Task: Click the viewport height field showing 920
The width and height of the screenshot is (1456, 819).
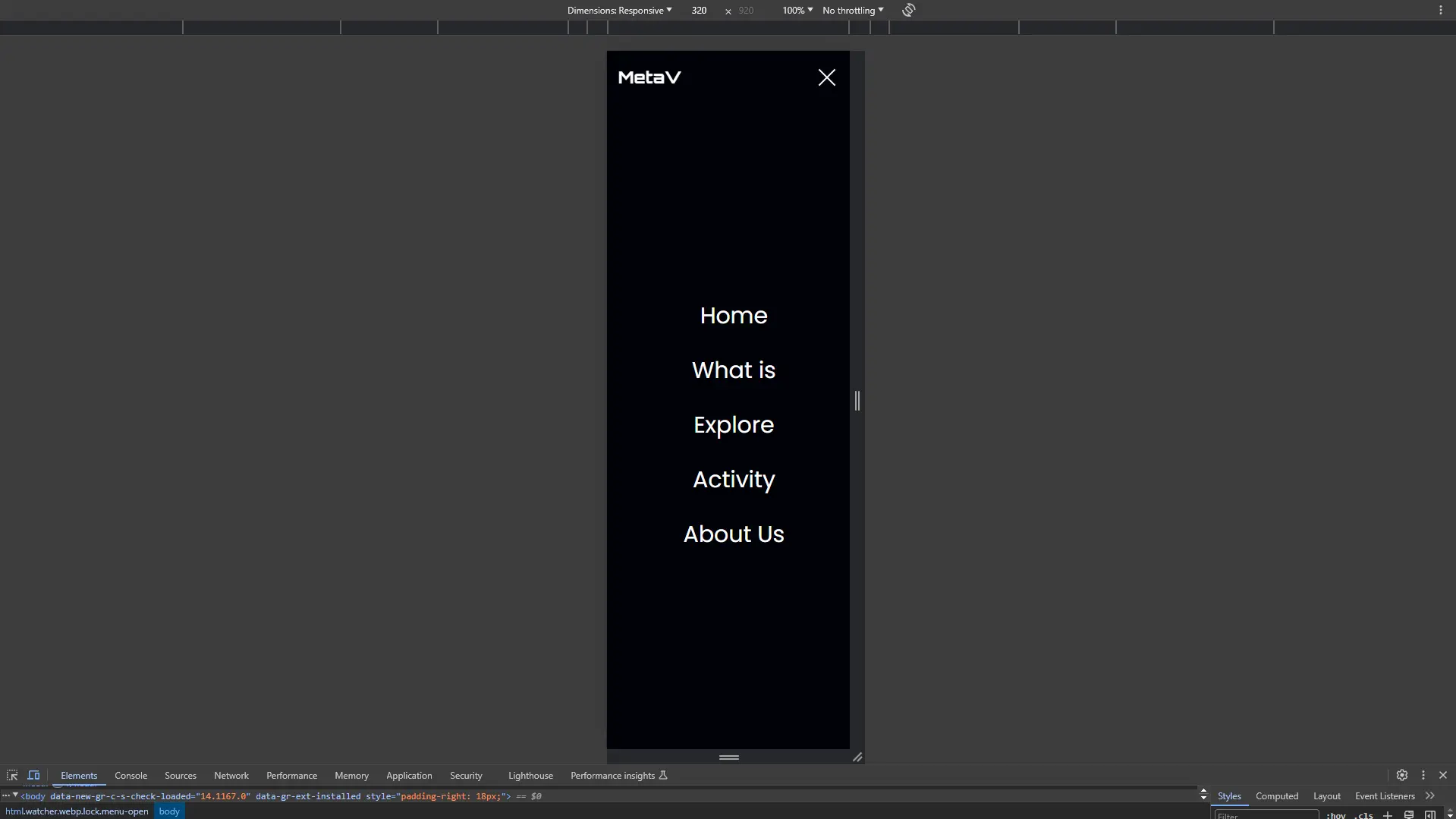Action: pyautogui.click(x=746, y=11)
